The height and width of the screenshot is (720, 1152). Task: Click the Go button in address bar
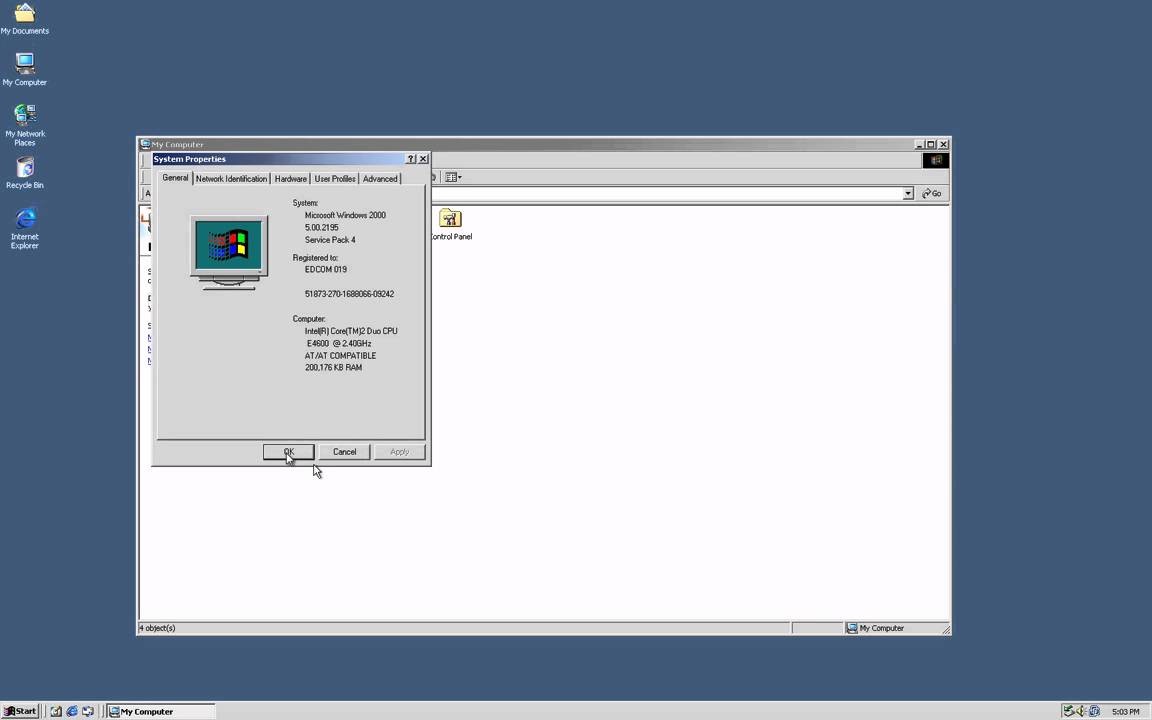[932, 193]
